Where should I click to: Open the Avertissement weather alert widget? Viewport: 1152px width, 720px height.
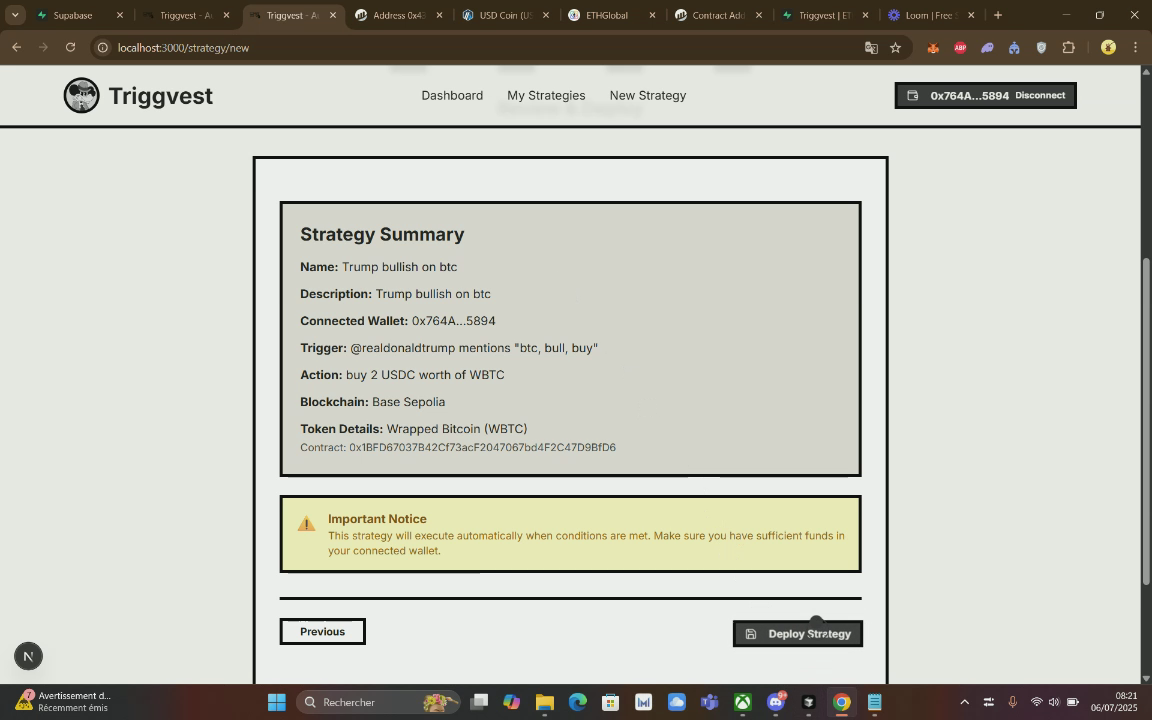tap(65, 702)
